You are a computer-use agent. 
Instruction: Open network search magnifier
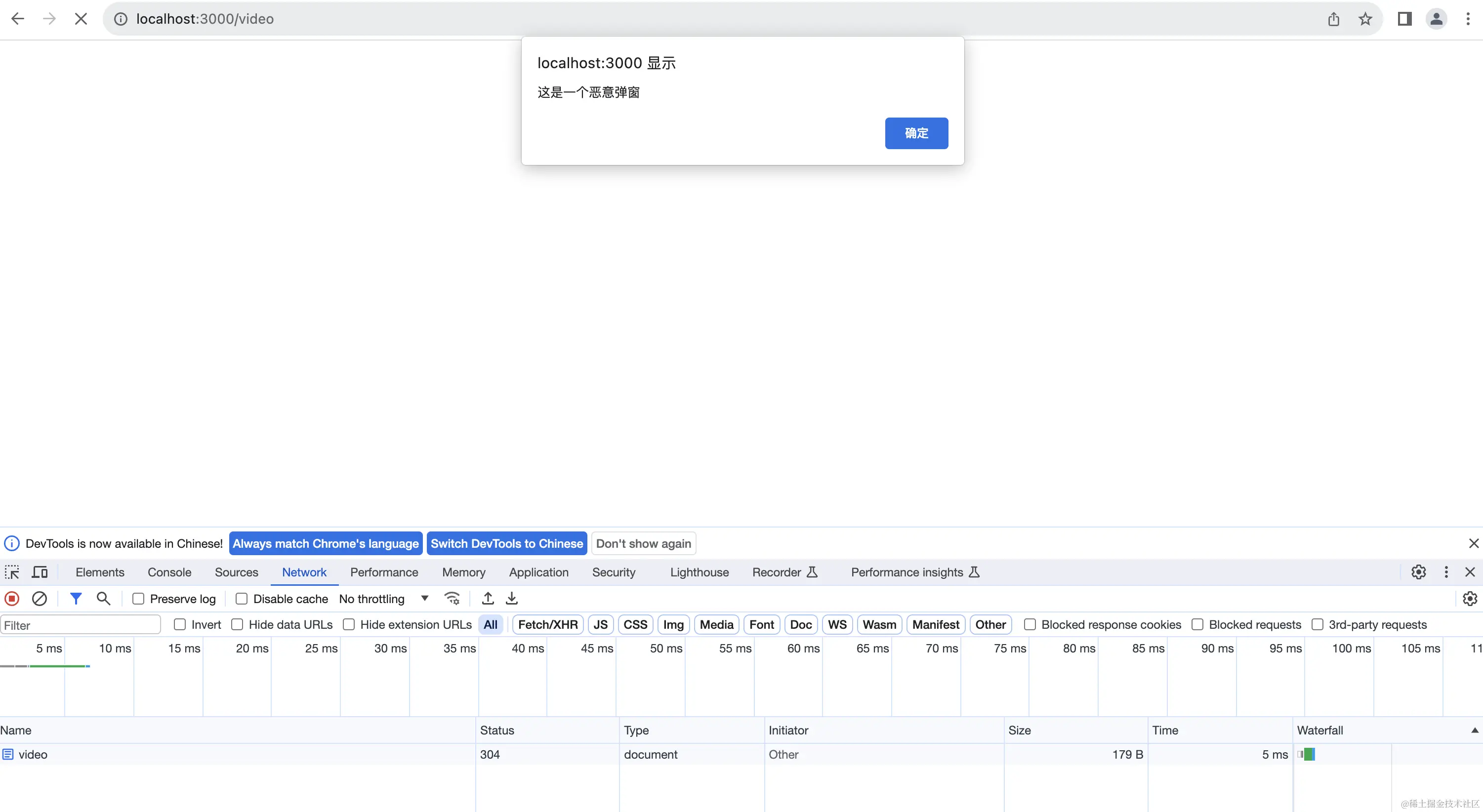click(104, 599)
